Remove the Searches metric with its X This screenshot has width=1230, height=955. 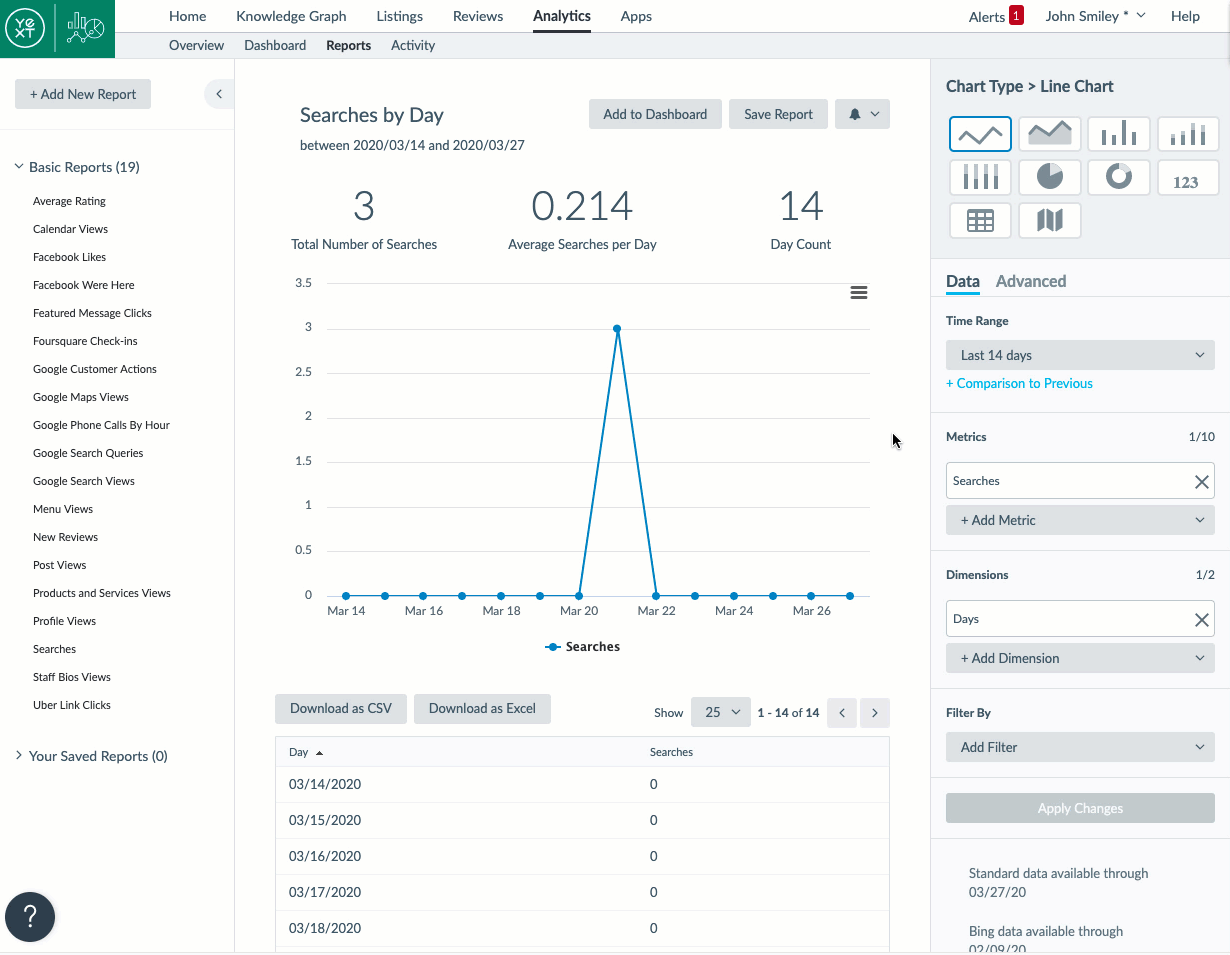tap(1202, 481)
